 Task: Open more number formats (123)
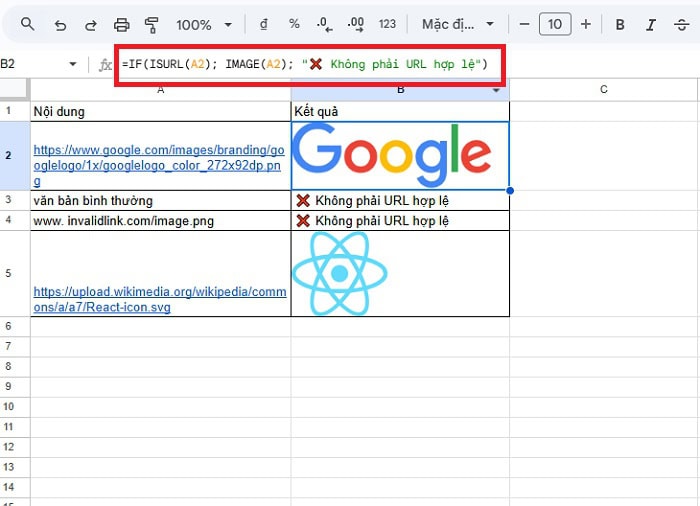pyautogui.click(x=388, y=24)
